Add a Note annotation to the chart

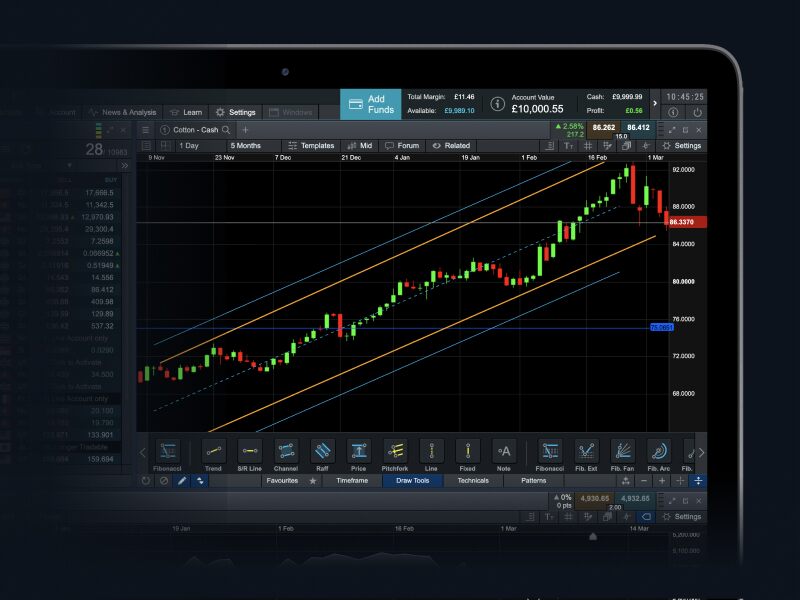504,455
